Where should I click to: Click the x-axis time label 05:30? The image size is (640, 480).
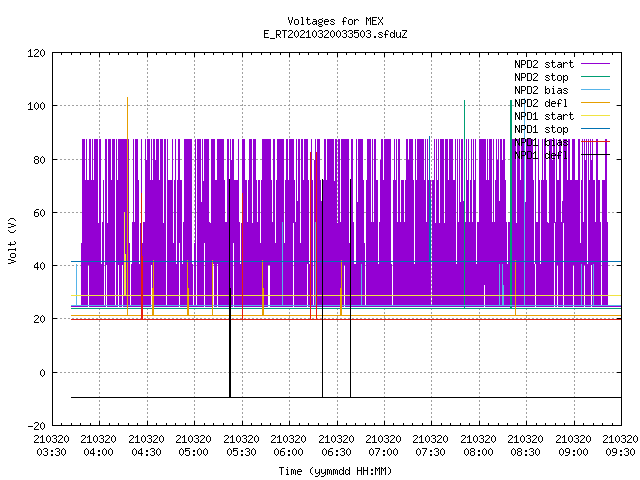pyautogui.click(x=241, y=452)
